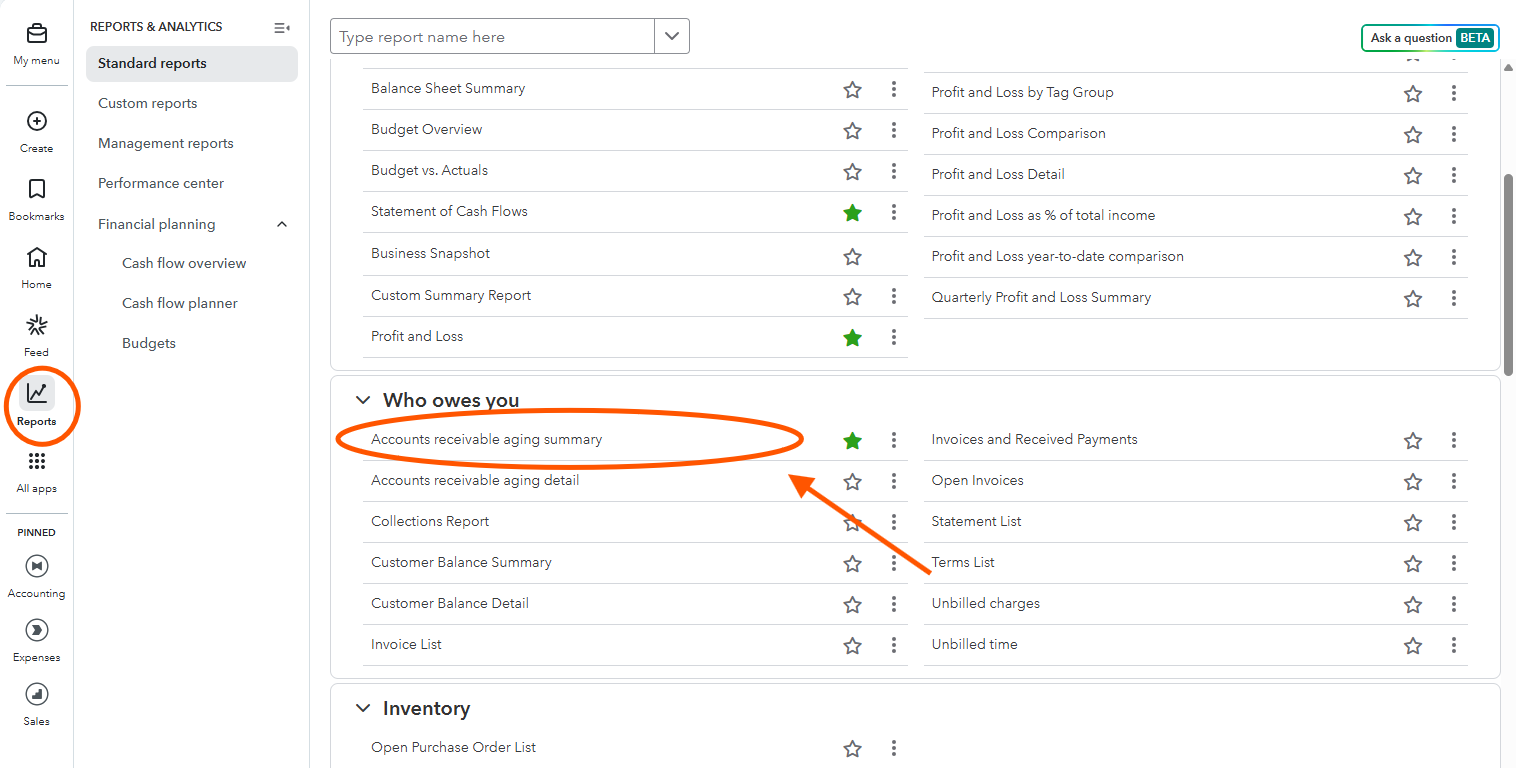Star the Budget Overview report

point(852,130)
